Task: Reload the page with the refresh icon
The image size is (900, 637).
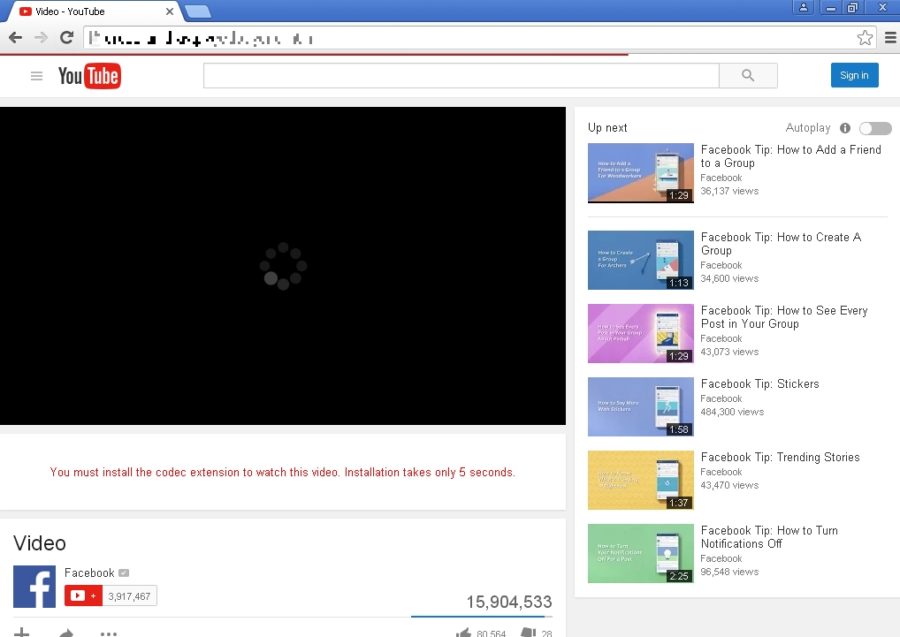Action: pos(67,38)
